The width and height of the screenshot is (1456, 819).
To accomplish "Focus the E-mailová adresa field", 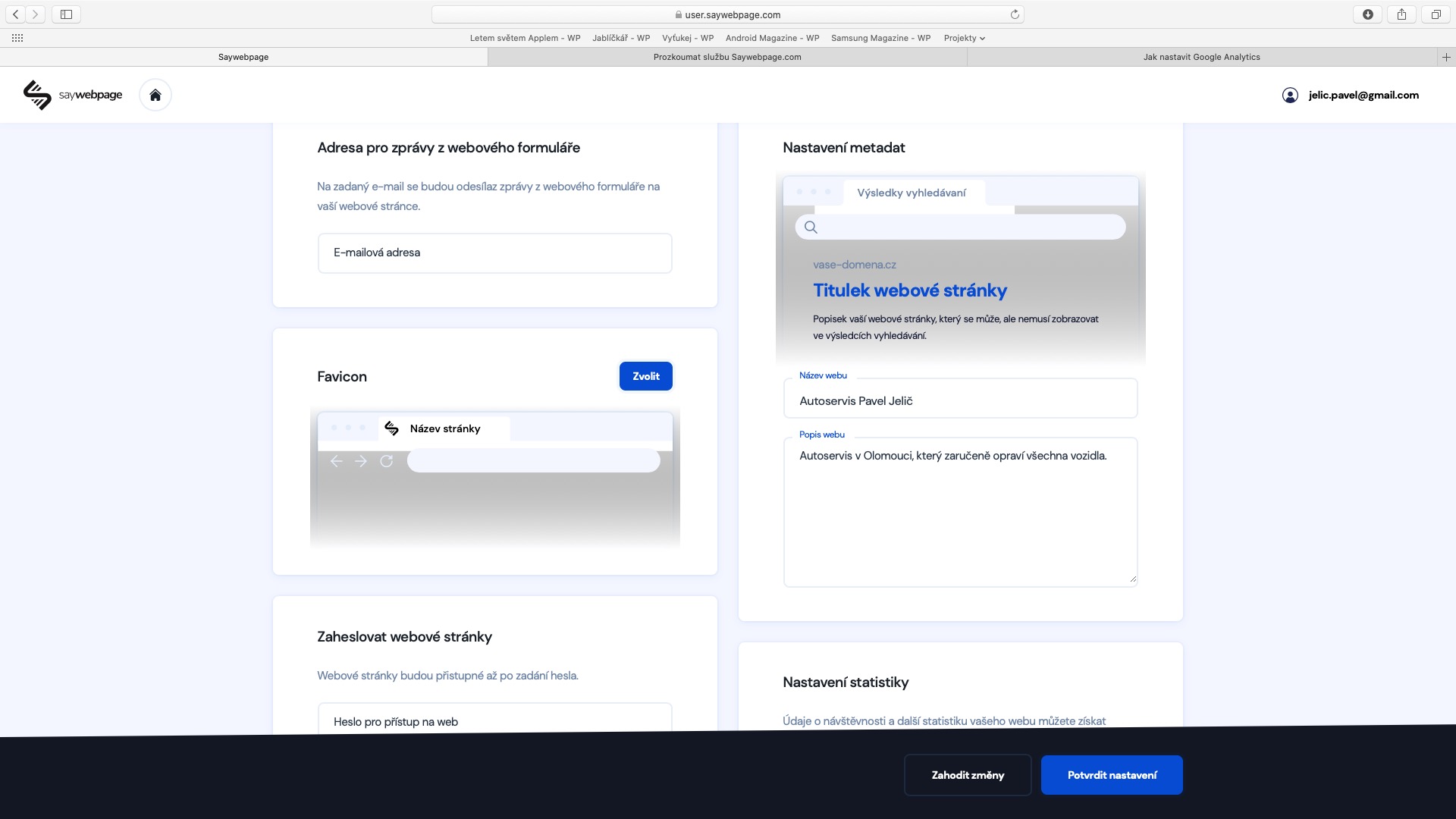I will pyautogui.click(x=494, y=253).
